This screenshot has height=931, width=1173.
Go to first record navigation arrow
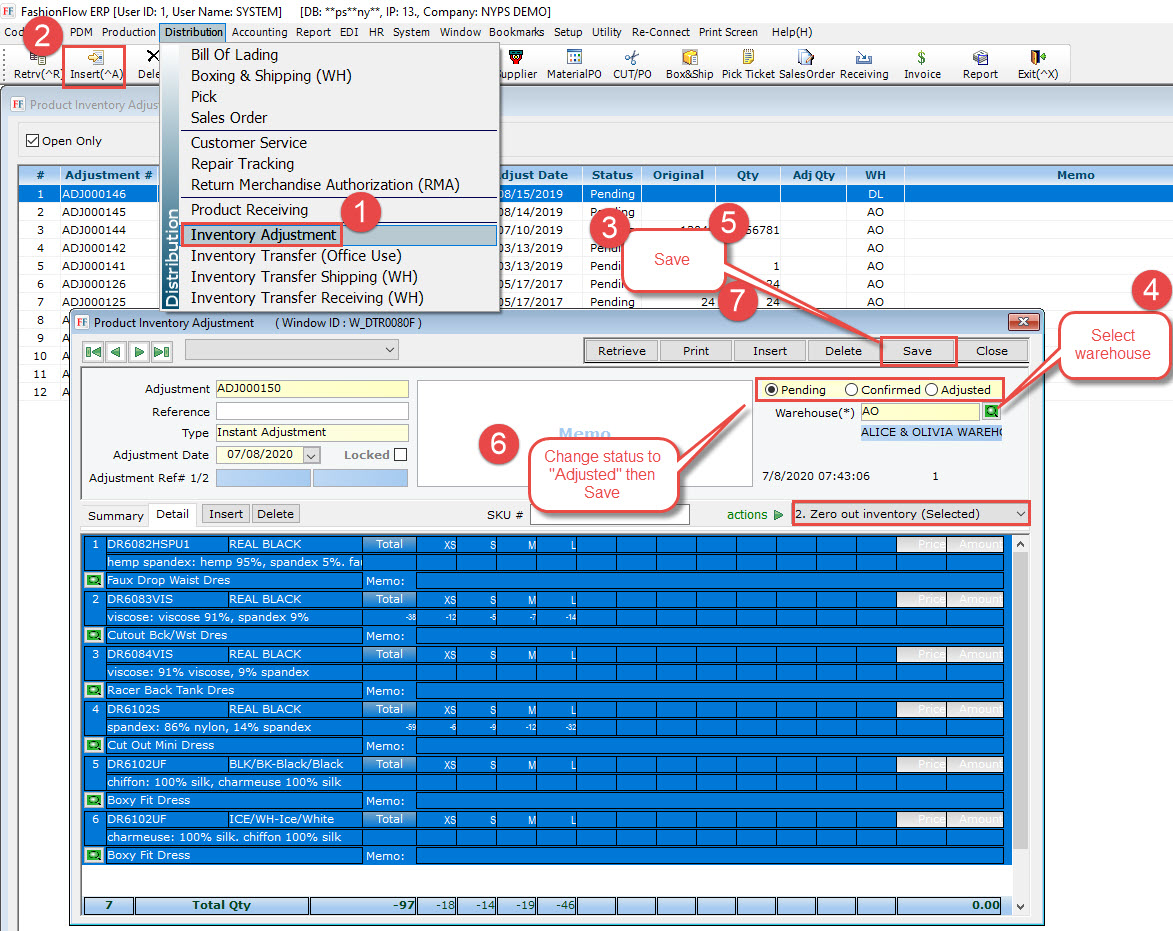tap(94, 351)
